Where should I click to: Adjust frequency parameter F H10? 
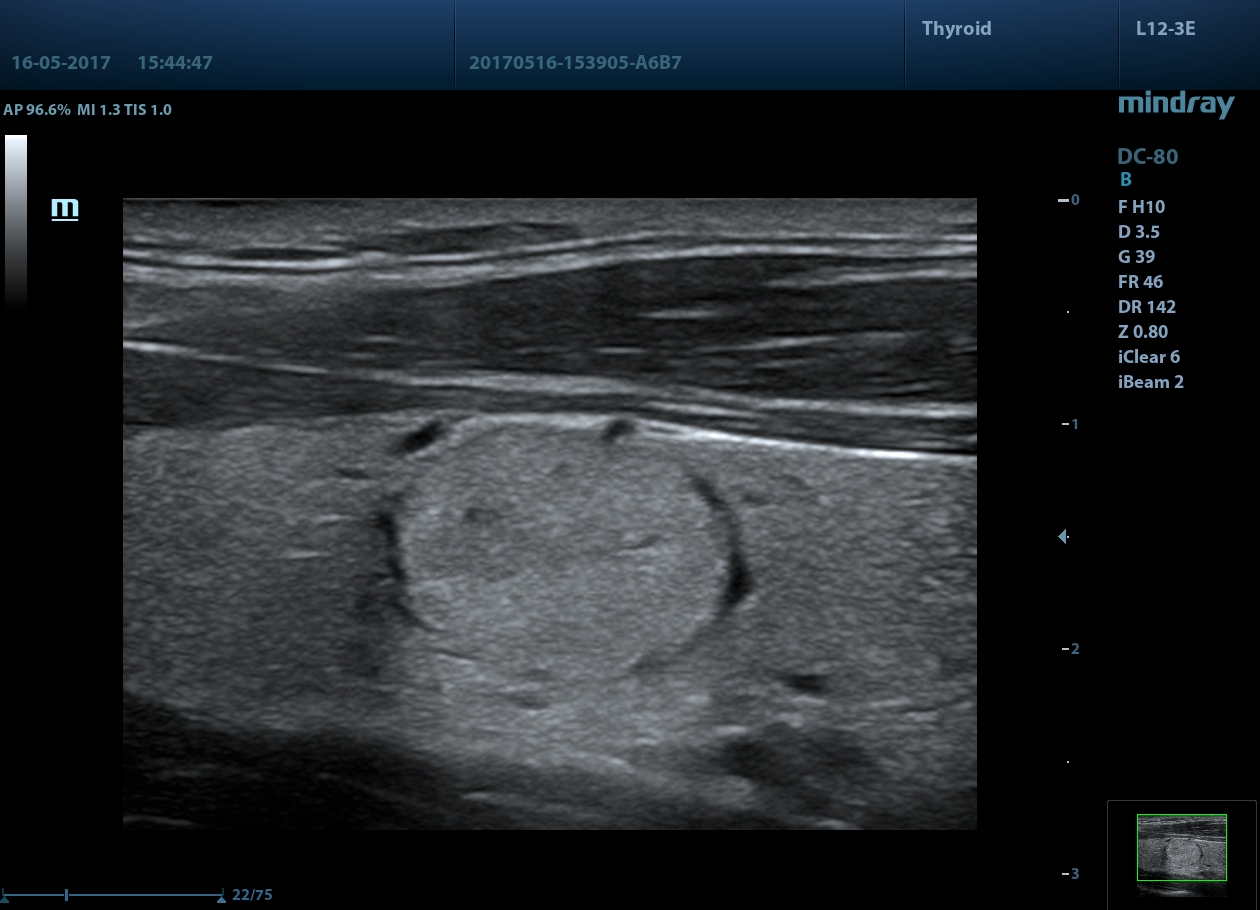click(1141, 207)
